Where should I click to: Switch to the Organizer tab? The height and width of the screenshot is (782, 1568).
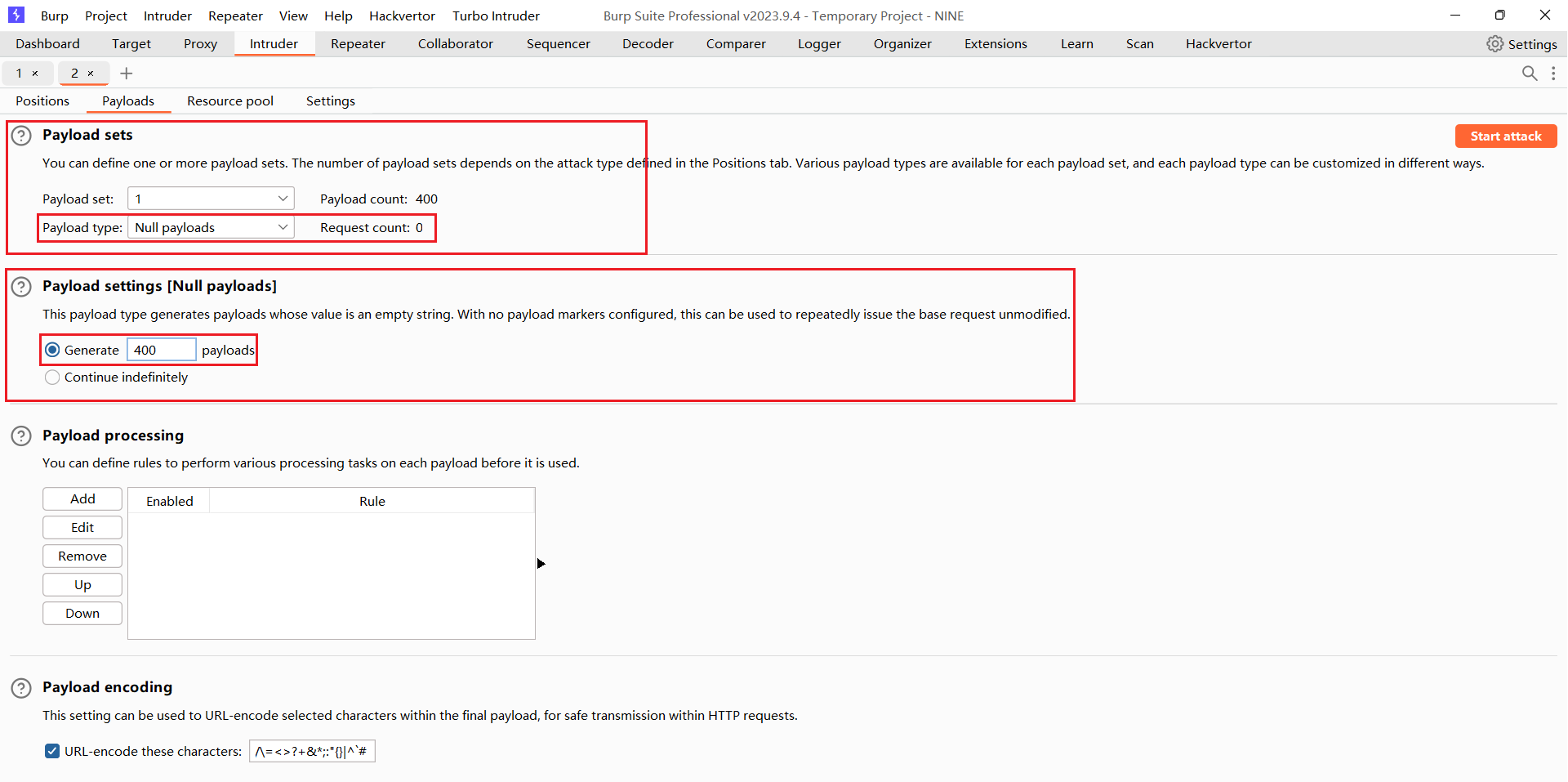pyautogui.click(x=902, y=44)
